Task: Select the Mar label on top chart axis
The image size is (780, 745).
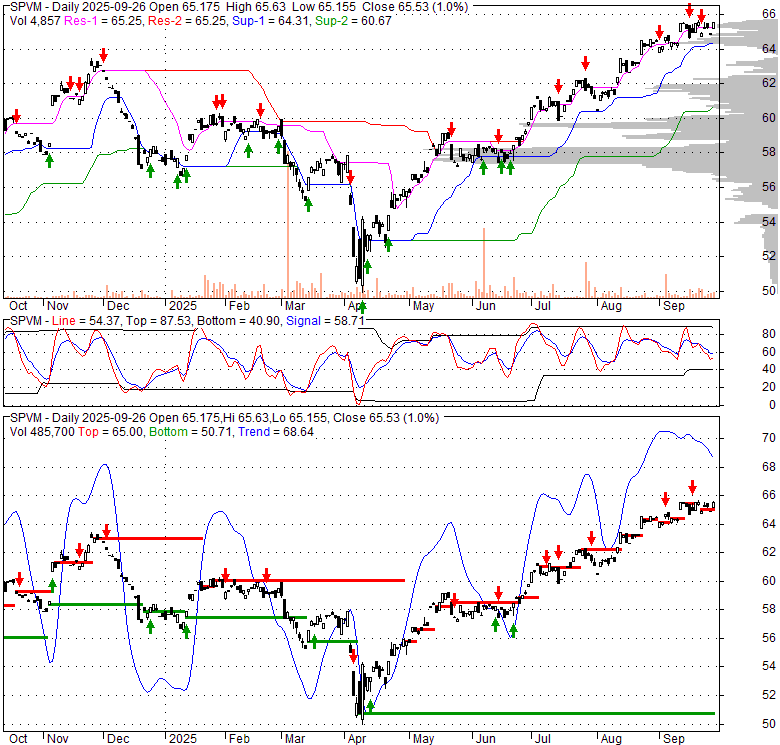Action: (x=295, y=306)
